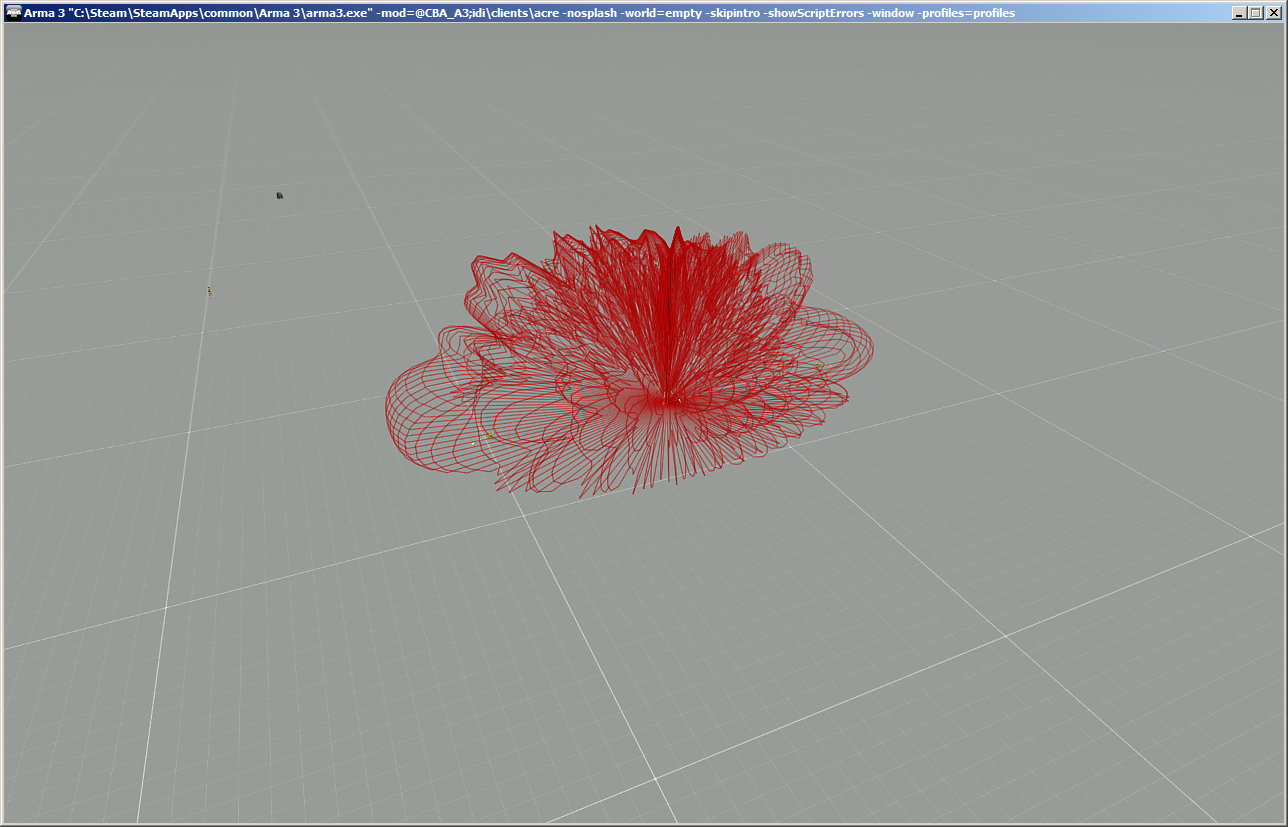Image resolution: width=1288 pixels, height=827 pixels.
Task: Close the Arma 3 window
Action: (1273, 13)
